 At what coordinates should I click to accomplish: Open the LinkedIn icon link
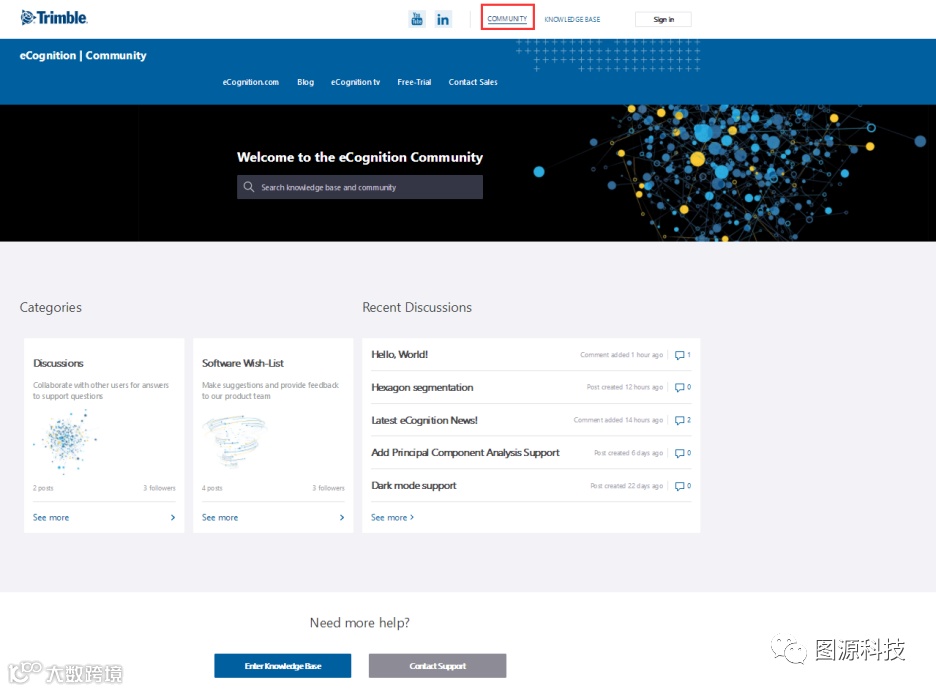442,19
